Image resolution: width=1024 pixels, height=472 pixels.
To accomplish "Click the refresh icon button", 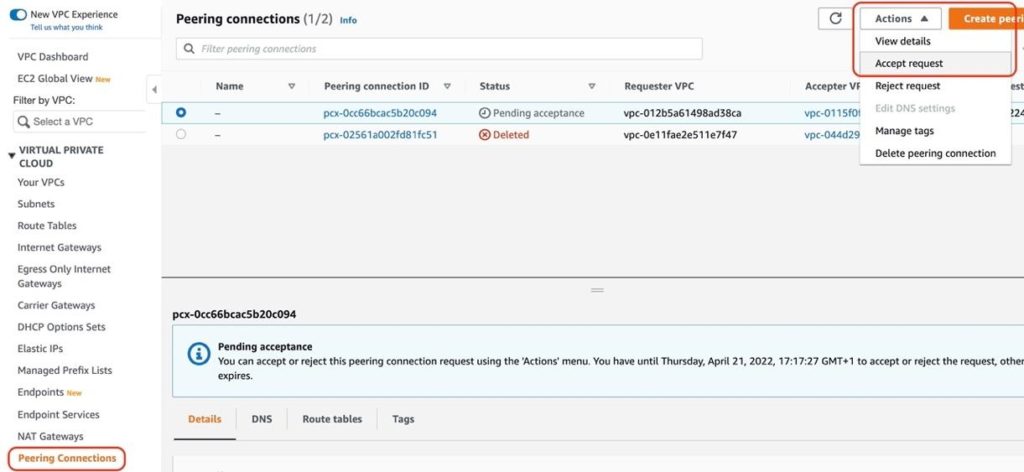I will [835, 19].
